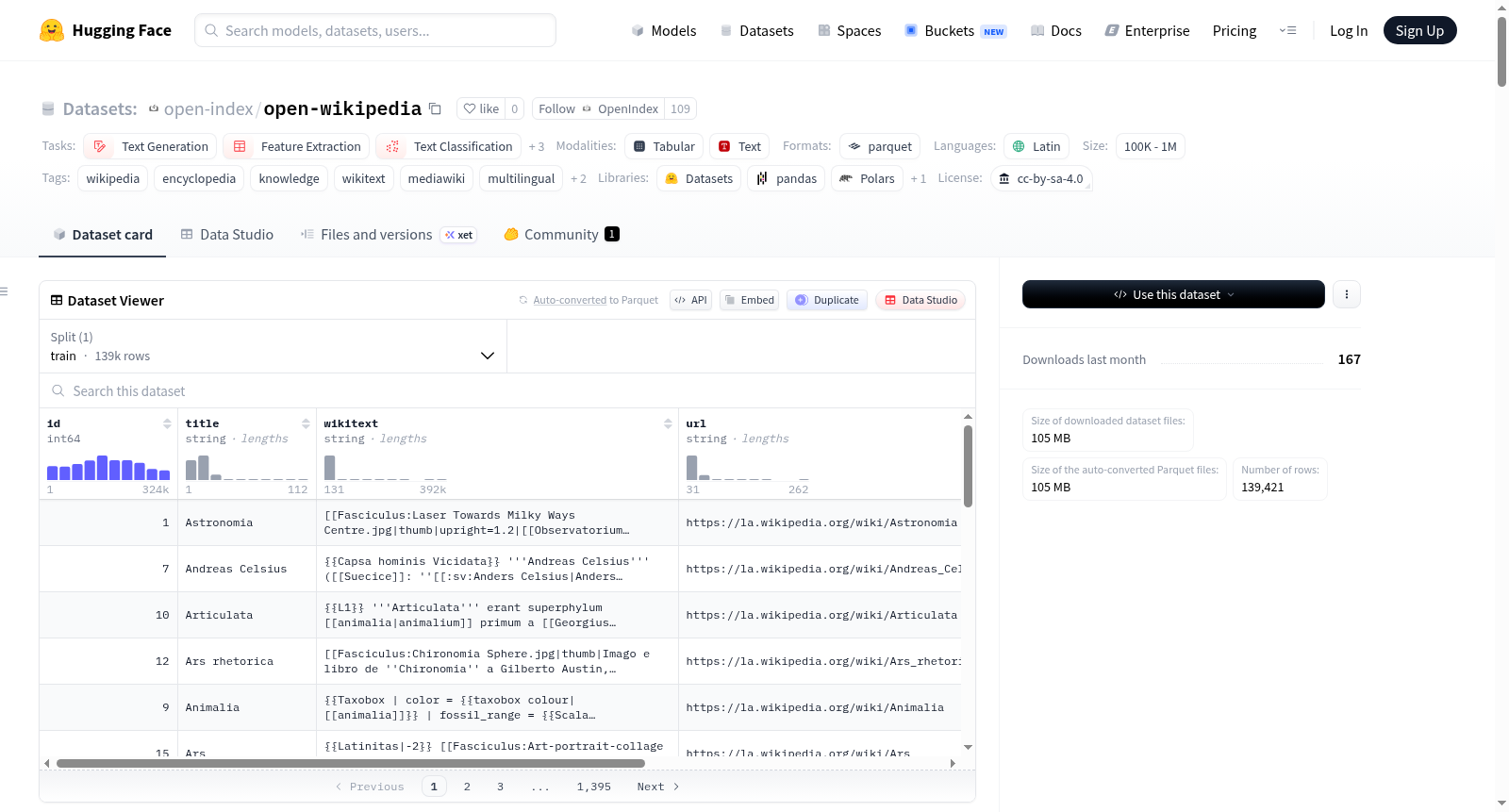Screen dimensions: 1509x812
Task: Select the parquet format tag
Action: (880, 146)
